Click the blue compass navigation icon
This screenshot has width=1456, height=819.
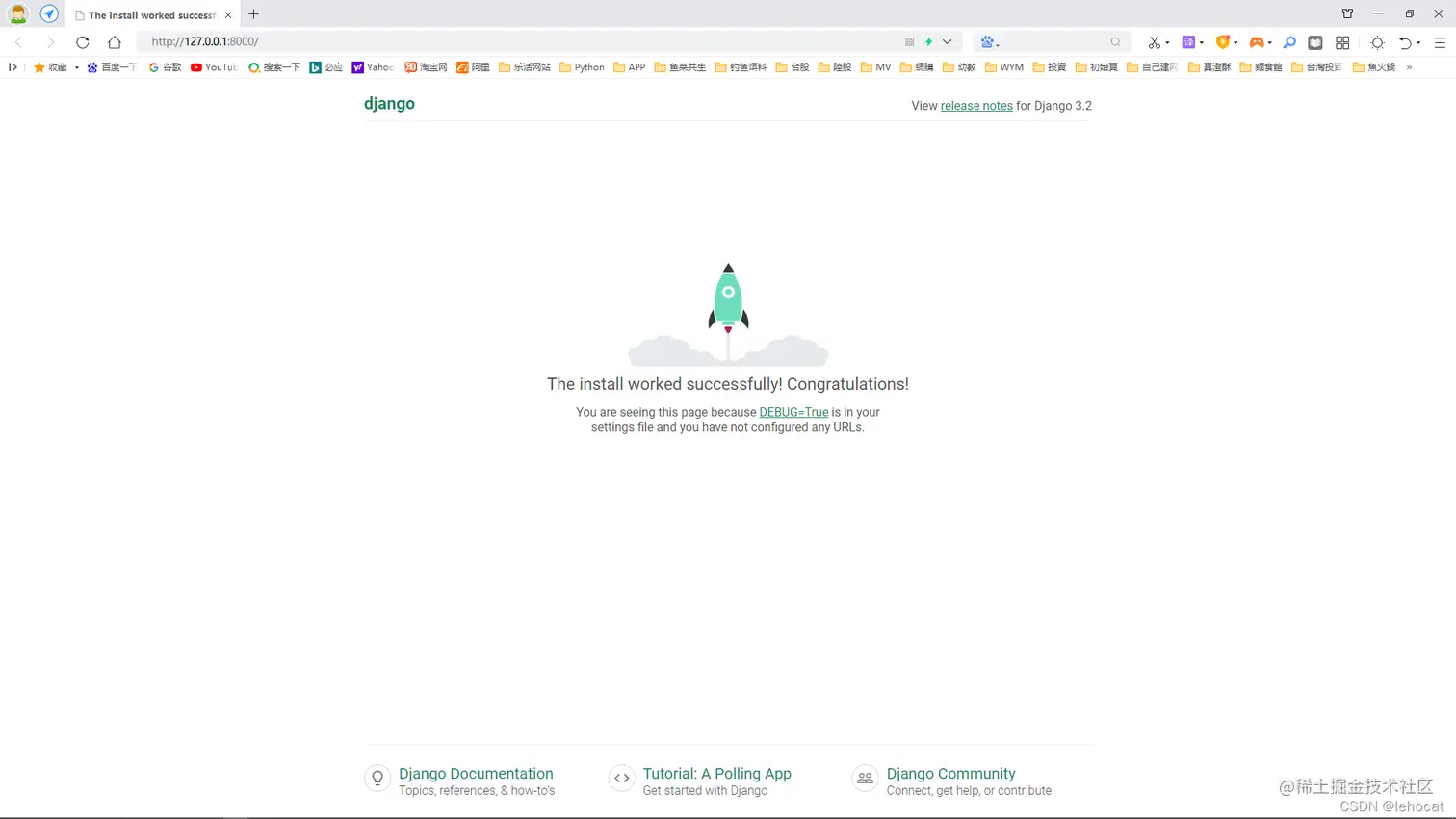pos(49,14)
